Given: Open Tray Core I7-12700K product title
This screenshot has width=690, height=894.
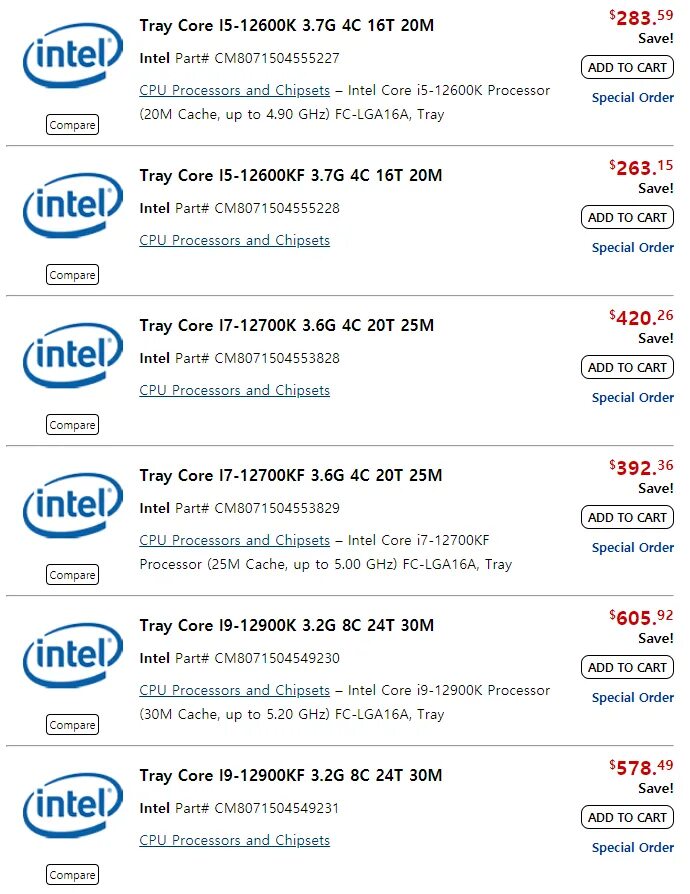Looking at the screenshot, I should pos(286,325).
